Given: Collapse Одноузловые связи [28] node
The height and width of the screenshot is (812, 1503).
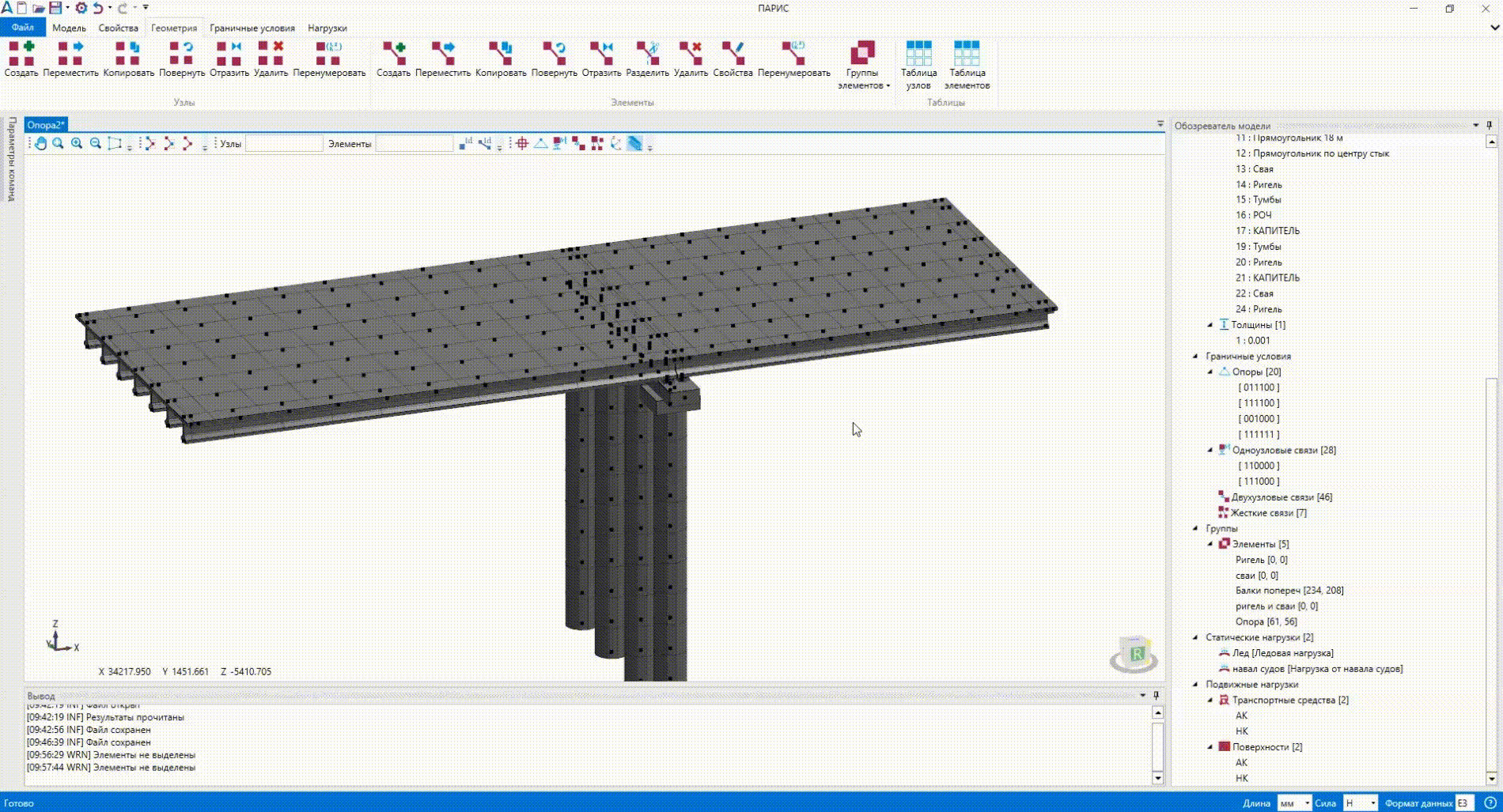Looking at the screenshot, I should point(1210,450).
